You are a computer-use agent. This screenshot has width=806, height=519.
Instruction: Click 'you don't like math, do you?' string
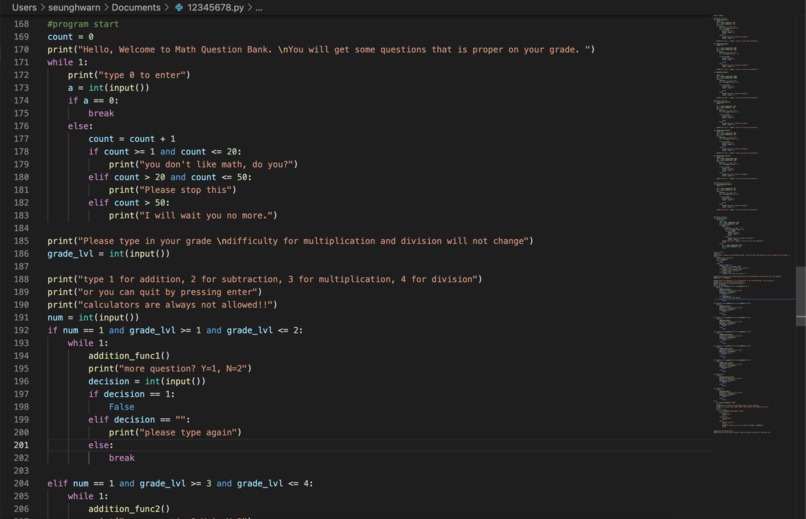(216, 164)
